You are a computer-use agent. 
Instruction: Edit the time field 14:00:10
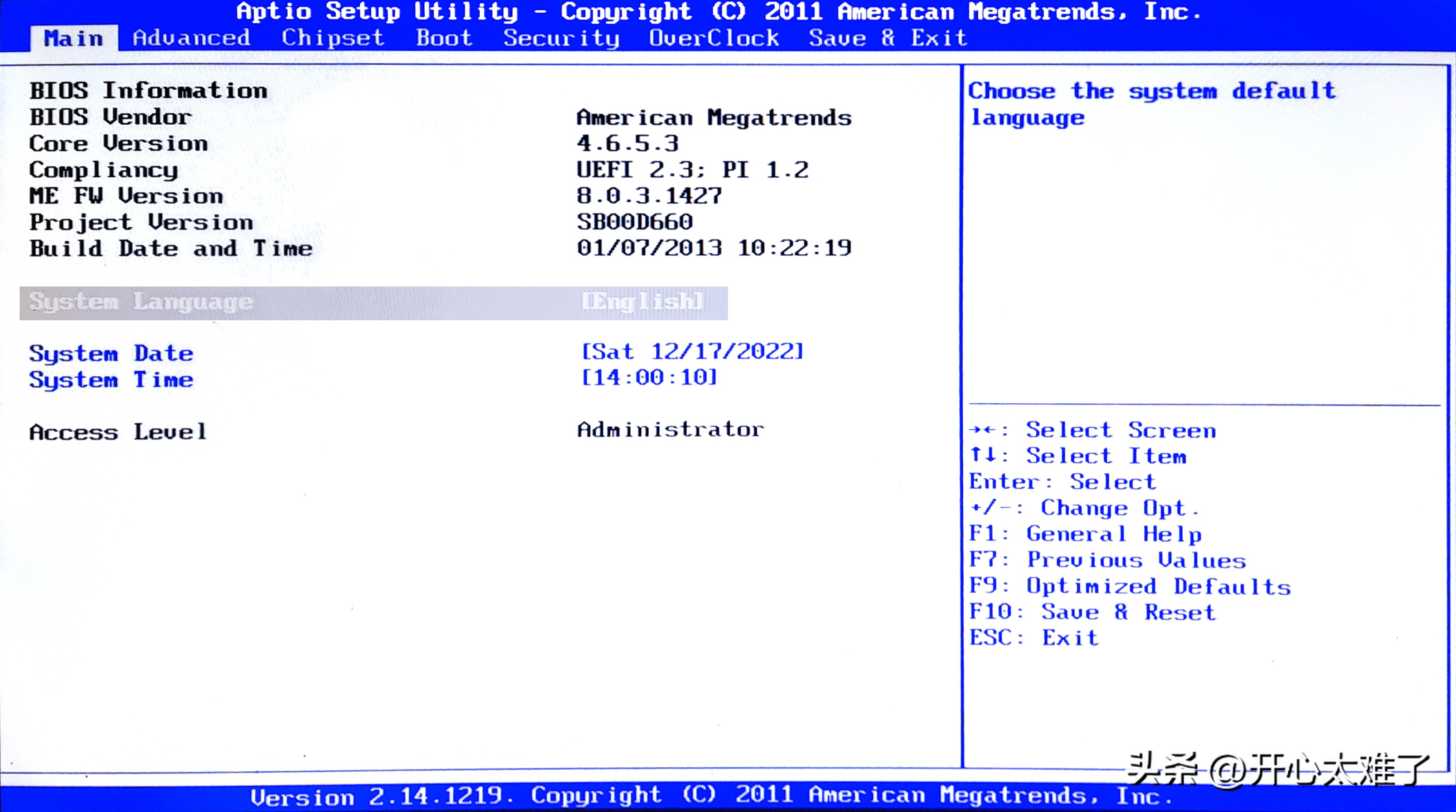coord(650,377)
